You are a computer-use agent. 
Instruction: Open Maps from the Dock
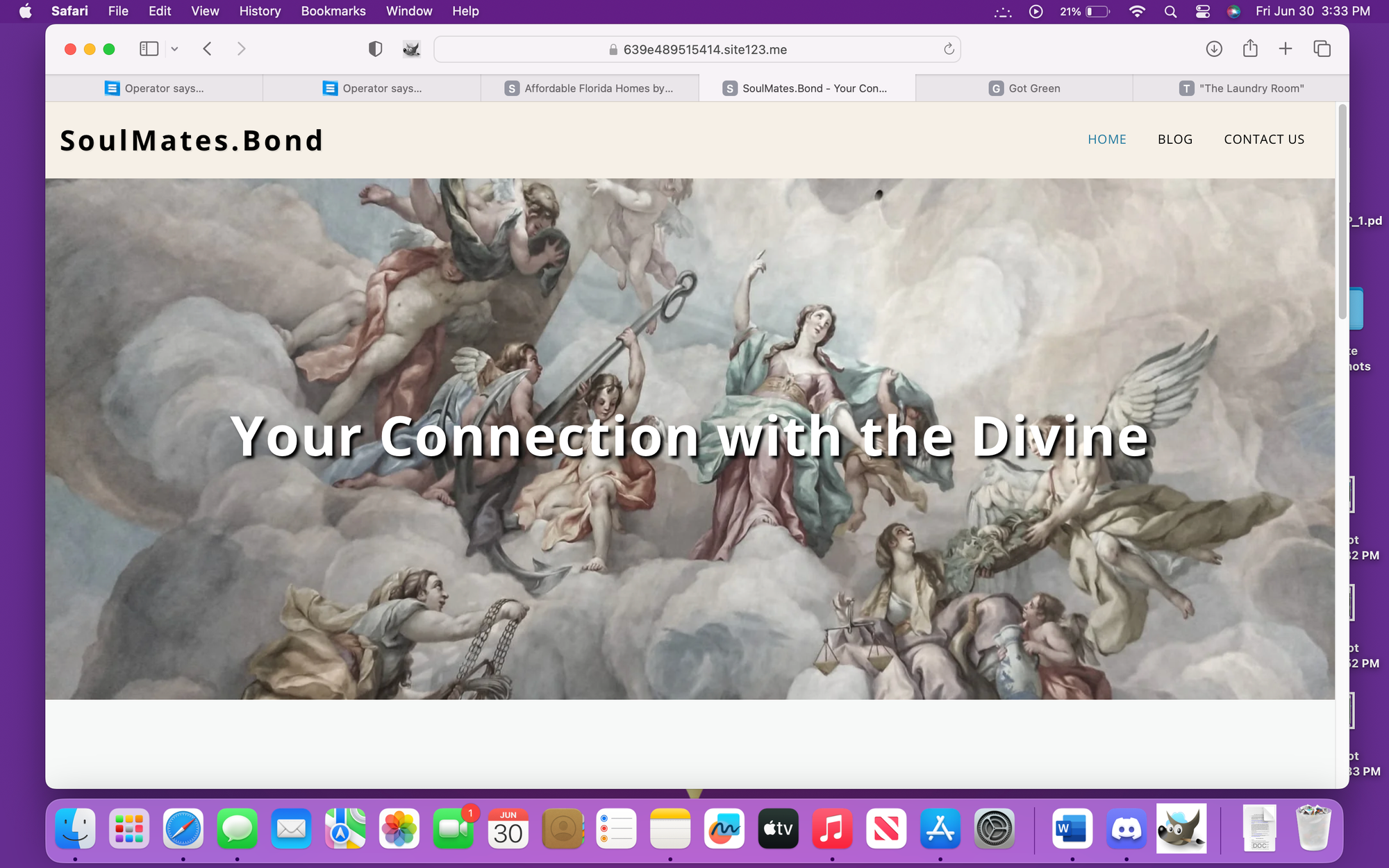[345, 828]
